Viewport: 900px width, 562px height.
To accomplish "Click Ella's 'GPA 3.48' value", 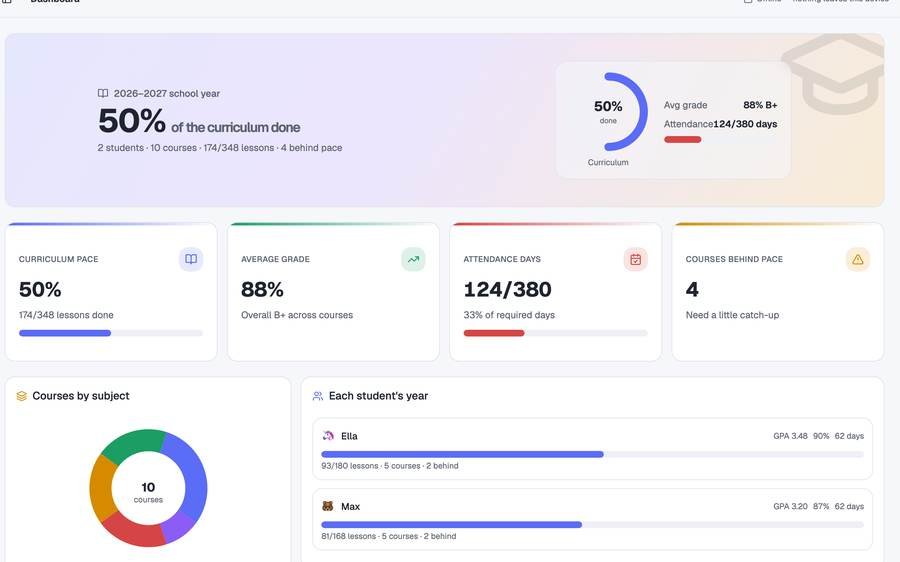I will coord(790,436).
